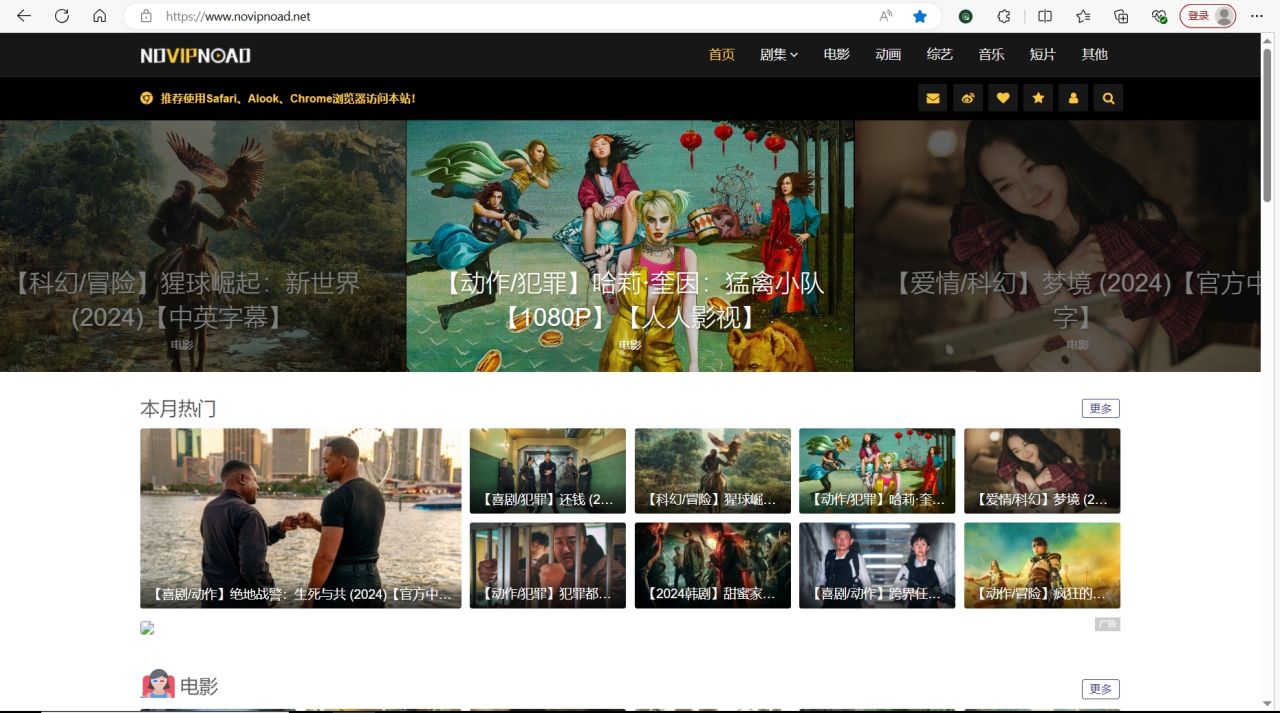Open the 哈莉·奎因：猛禽小队 center carousel slide

pyautogui.click(x=630, y=246)
